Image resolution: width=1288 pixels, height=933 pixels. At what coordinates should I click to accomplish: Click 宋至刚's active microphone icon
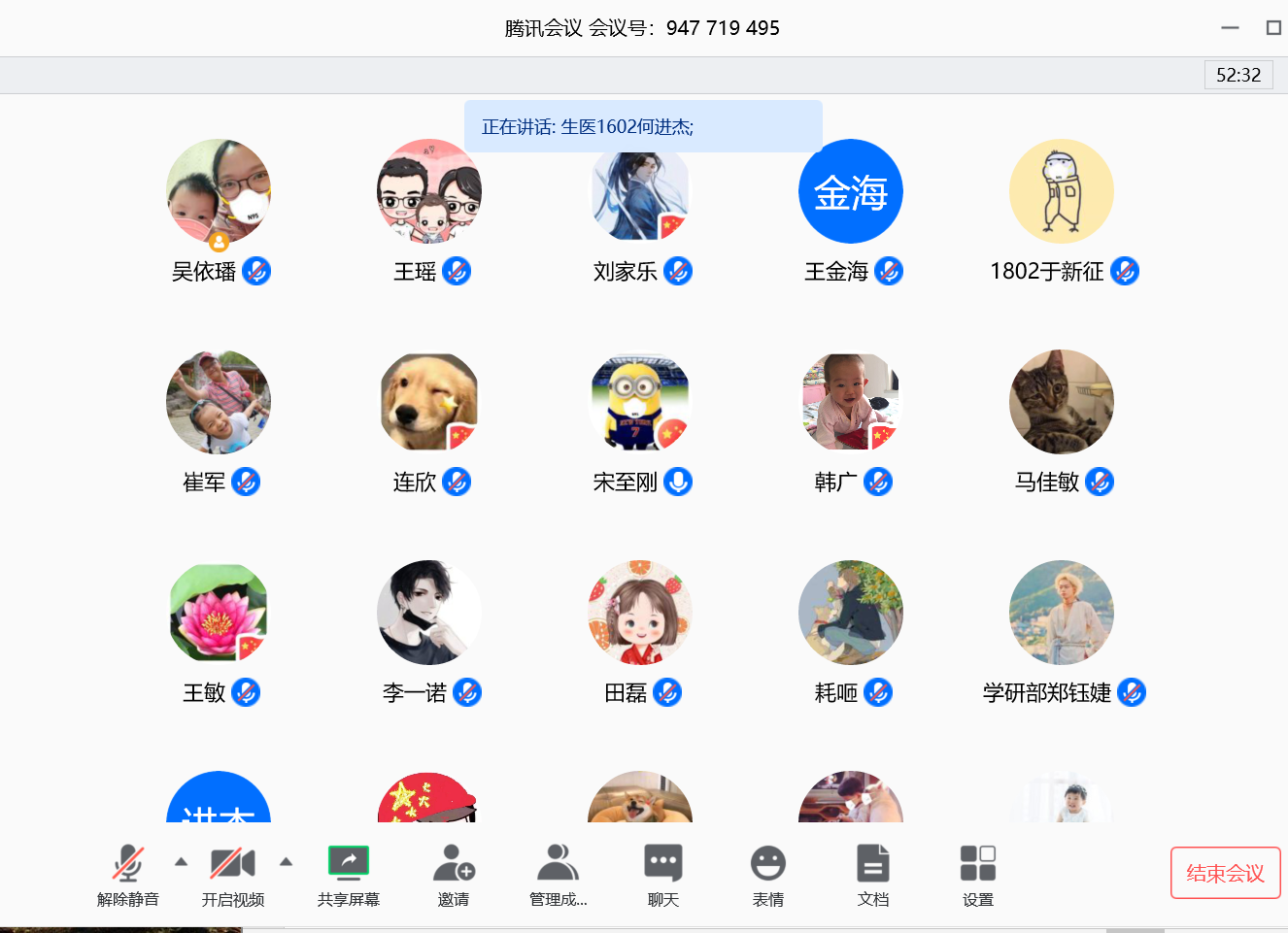click(678, 482)
